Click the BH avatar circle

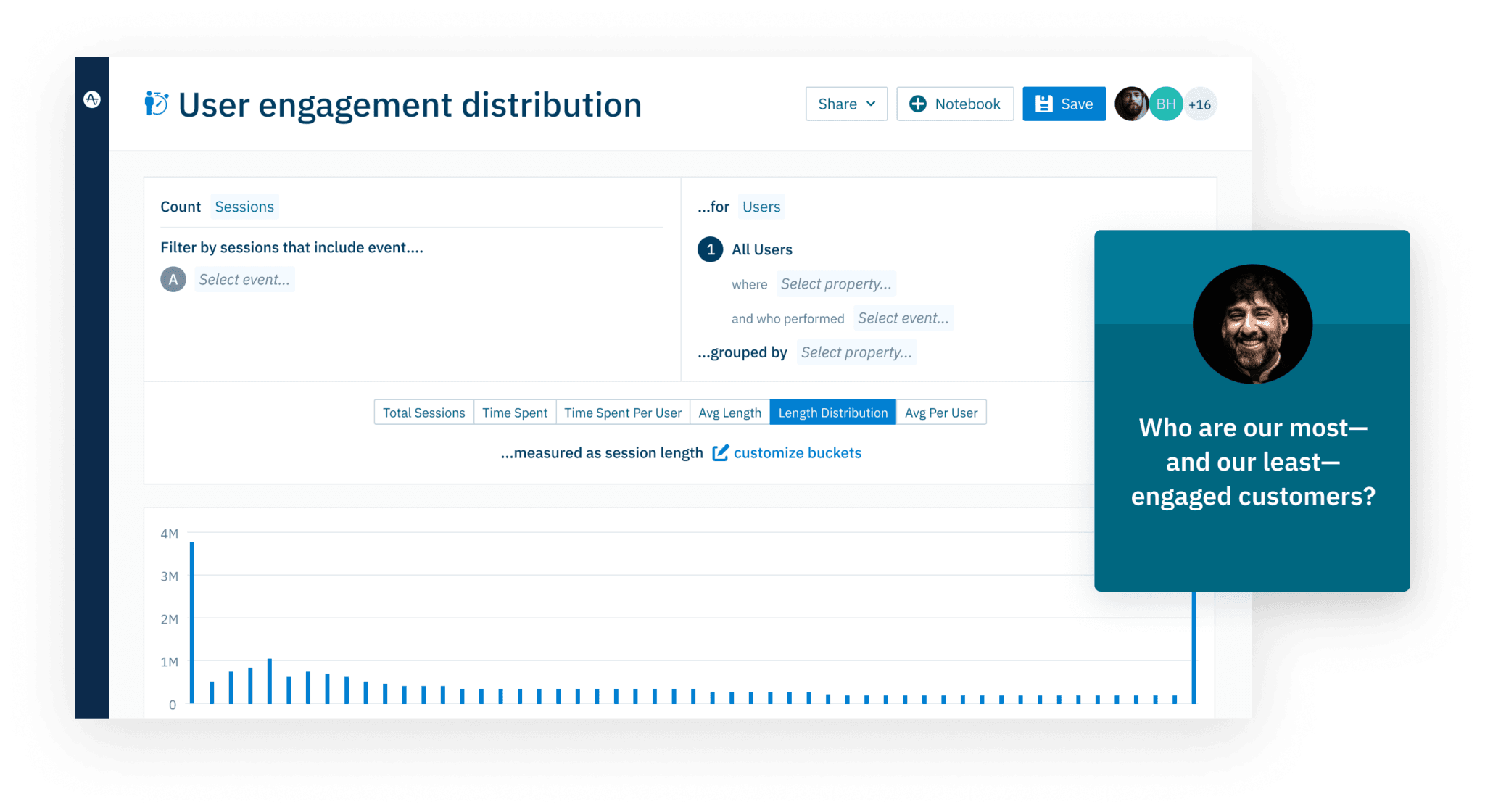[1165, 104]
